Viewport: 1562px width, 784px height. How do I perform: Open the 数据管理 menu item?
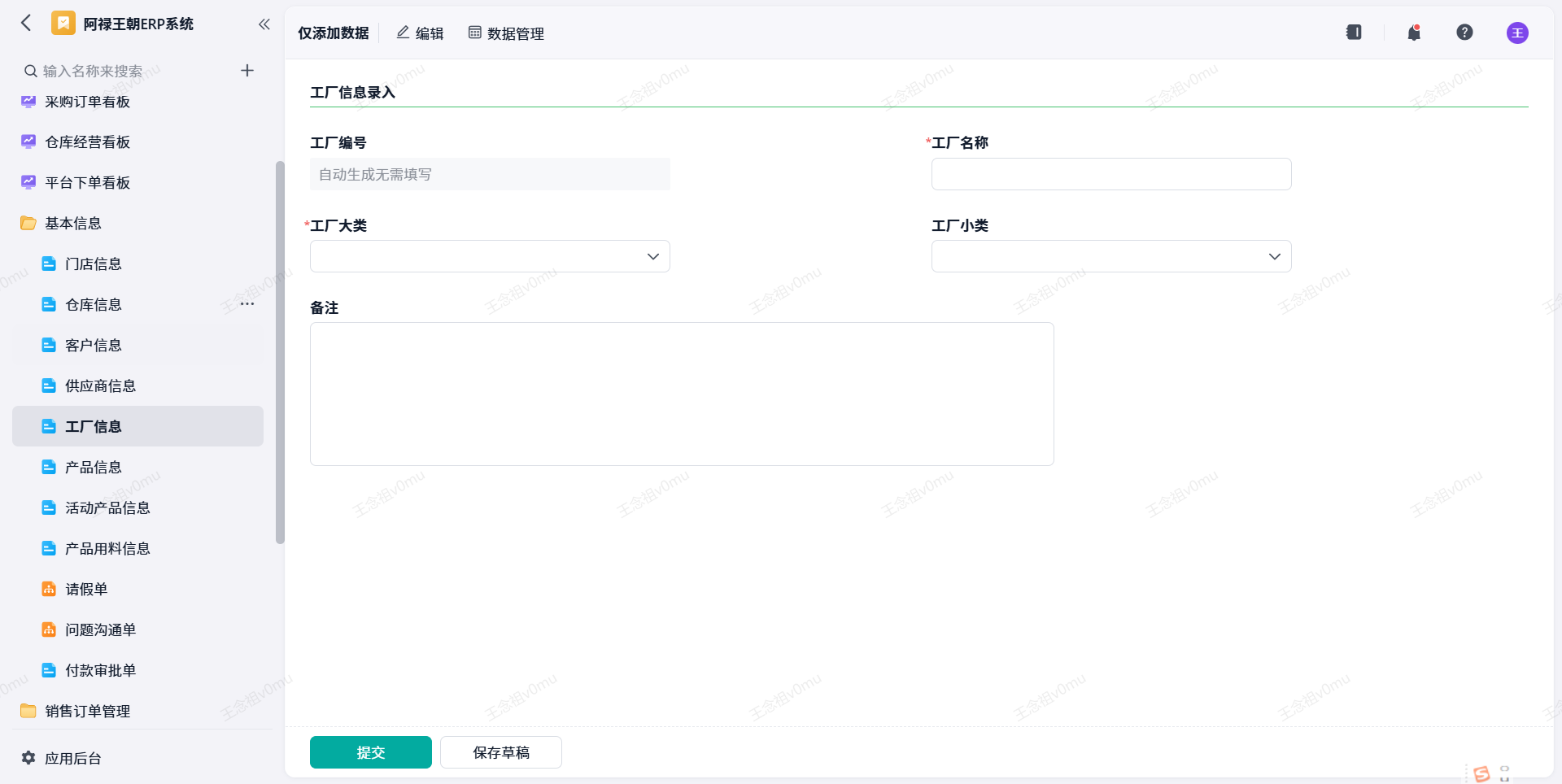506,33
